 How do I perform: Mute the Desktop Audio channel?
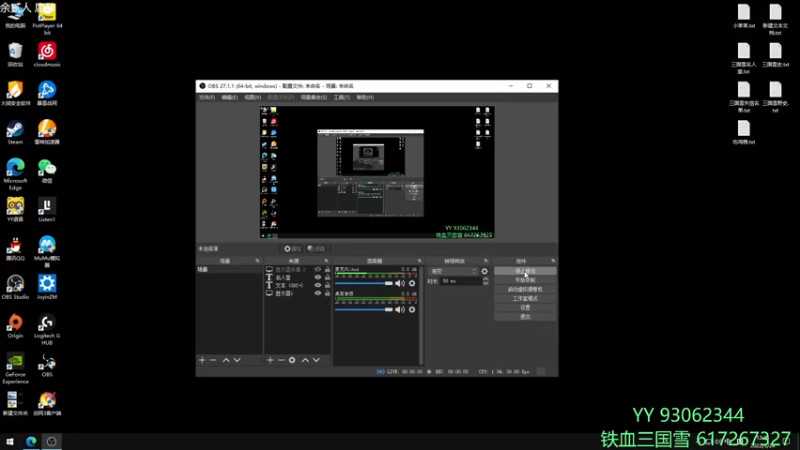400,310
